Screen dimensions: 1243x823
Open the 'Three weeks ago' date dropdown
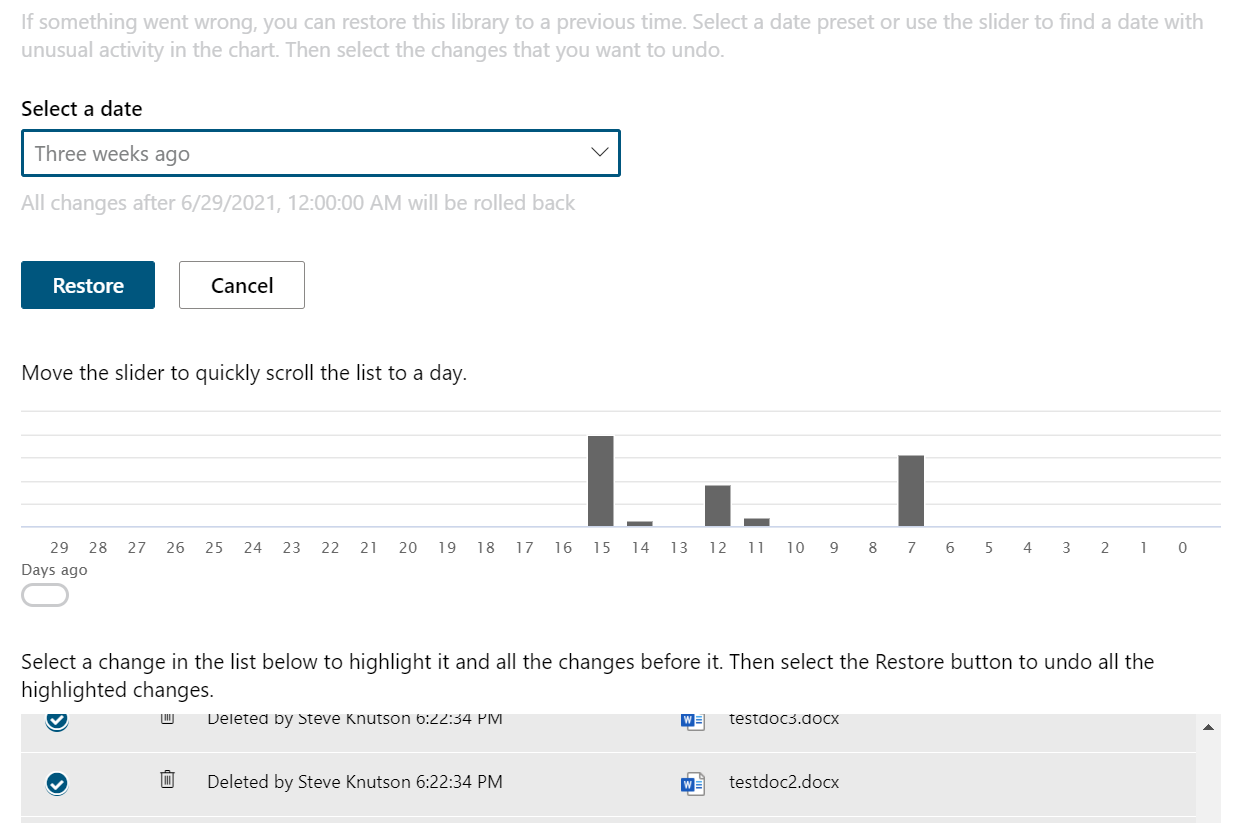[320, 153]
